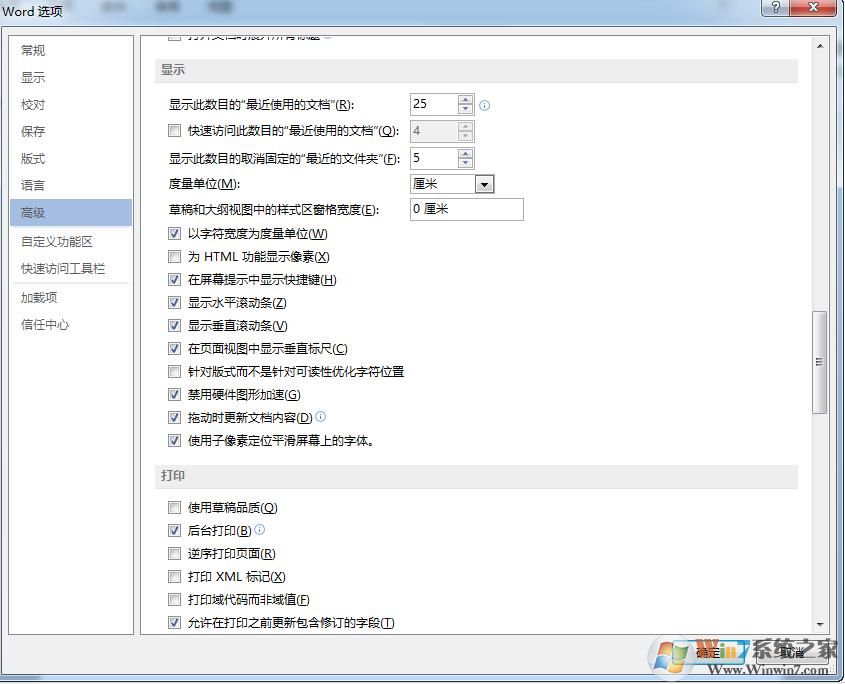Enable 快速访问此数目的最近使用的文档 checkbox
The image size is (845, 684).
pyautogui.click(x=174, y=130)
